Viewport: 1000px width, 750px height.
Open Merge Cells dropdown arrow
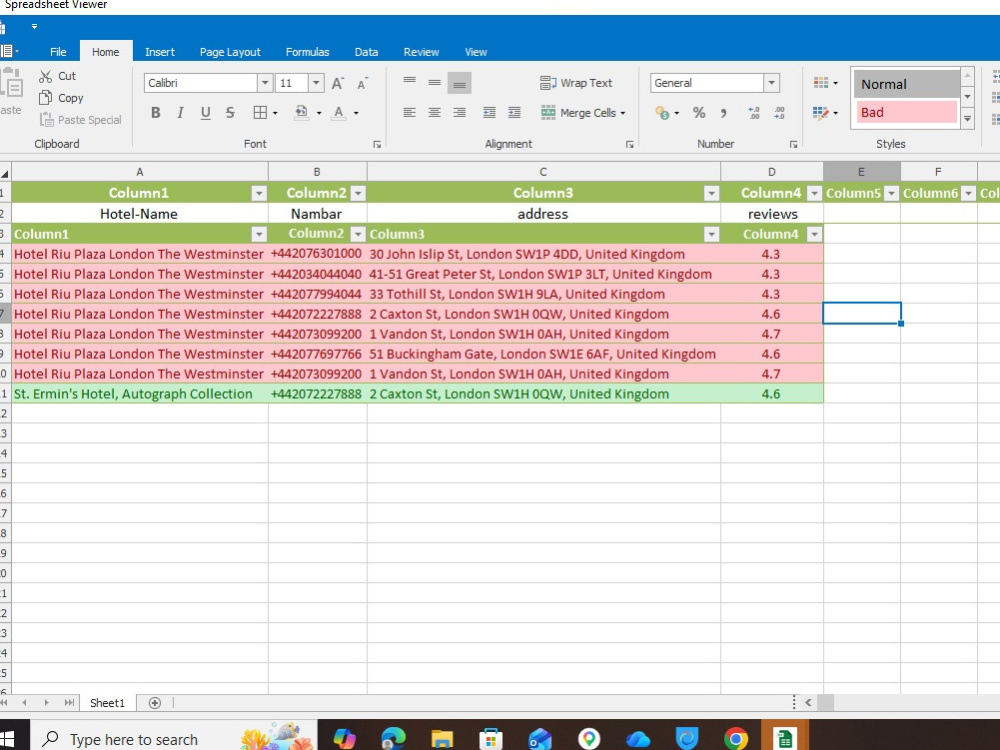[x=622, y=114]
